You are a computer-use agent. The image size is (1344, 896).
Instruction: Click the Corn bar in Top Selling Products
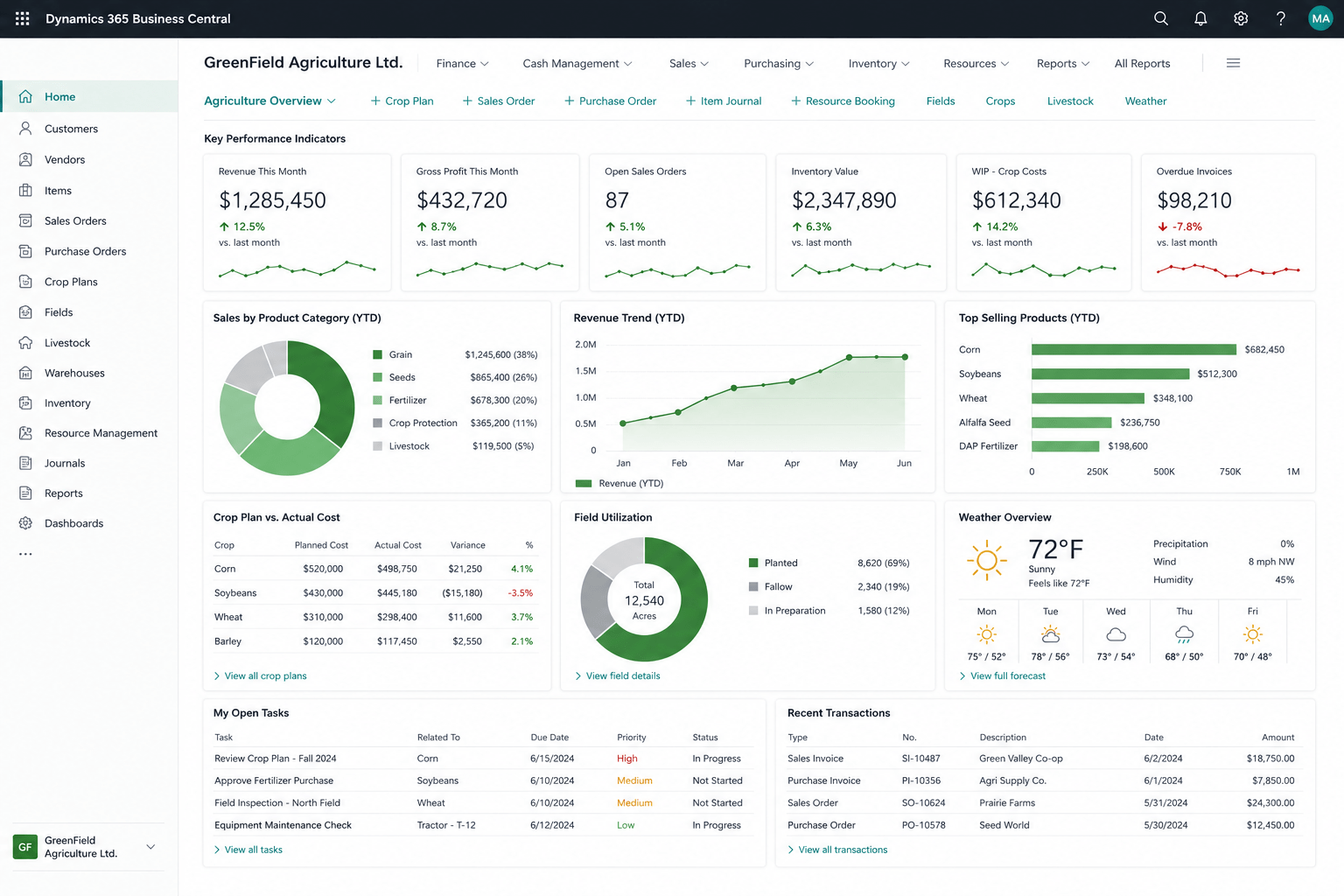click(x=1134, y=350)
